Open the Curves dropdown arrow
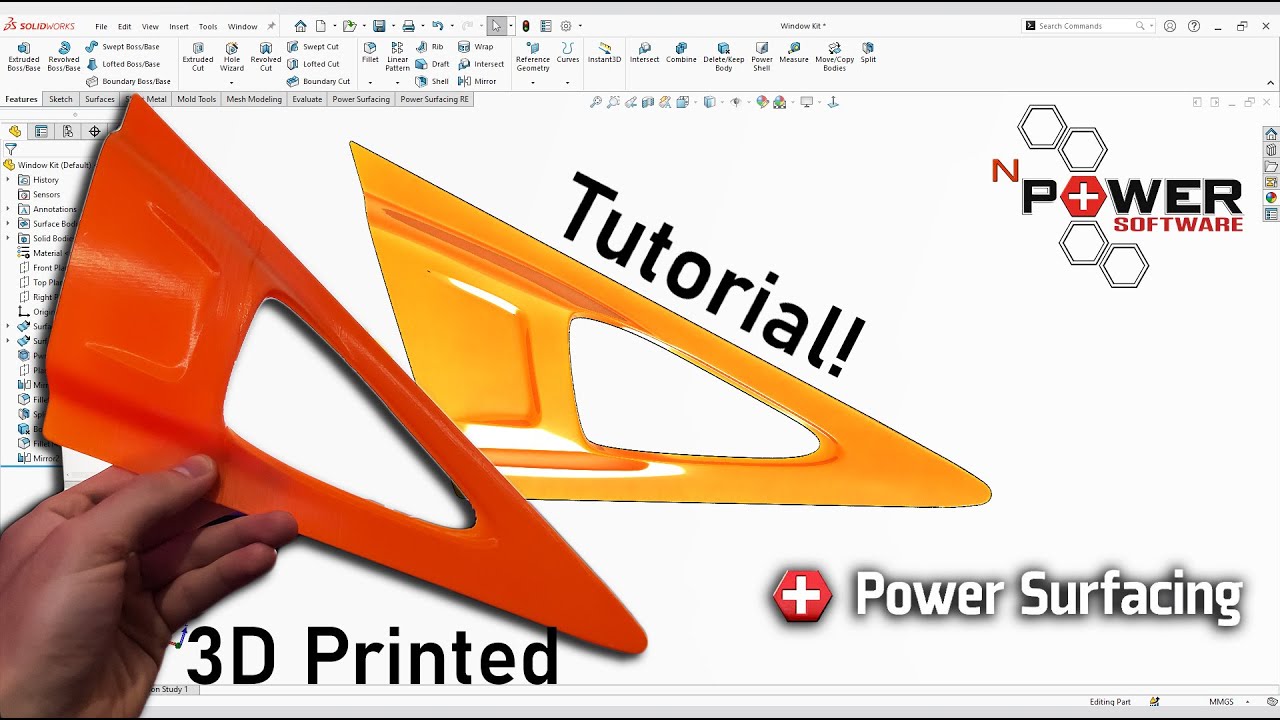1280x720 pixels. (568, 82)
